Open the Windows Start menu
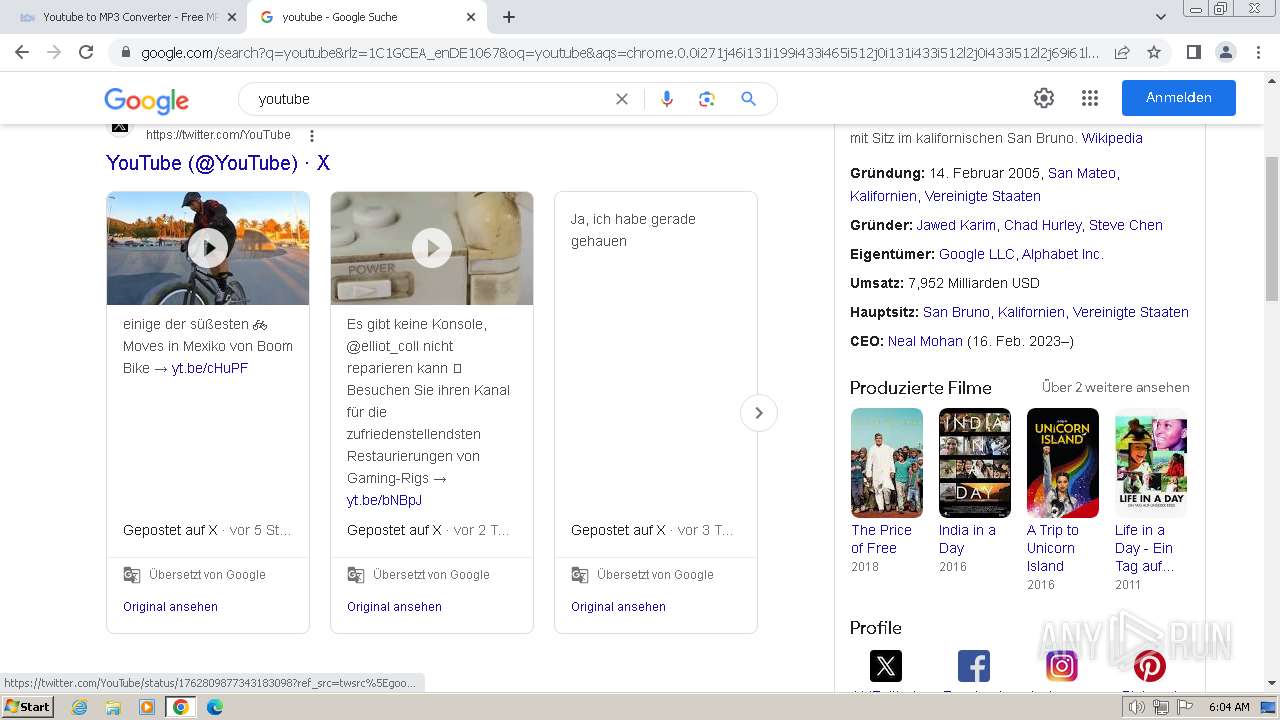 pos(28,707)
